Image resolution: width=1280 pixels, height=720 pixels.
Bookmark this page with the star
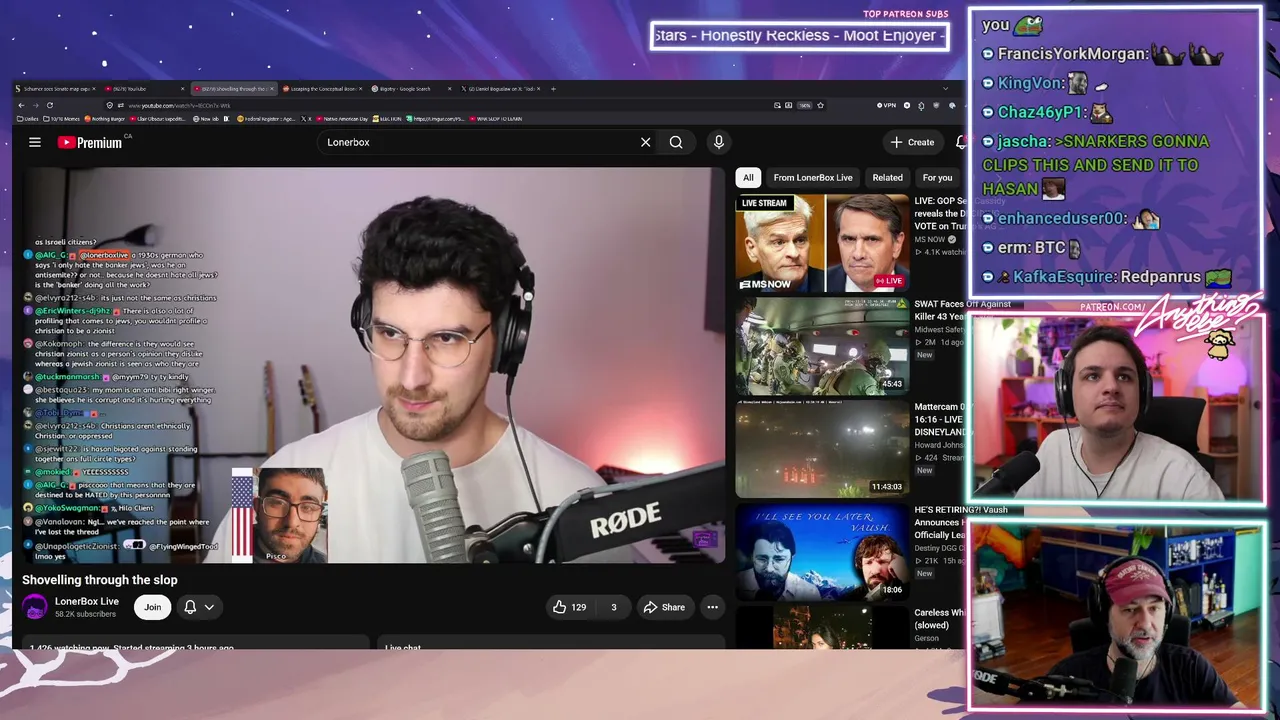[821, 105]
